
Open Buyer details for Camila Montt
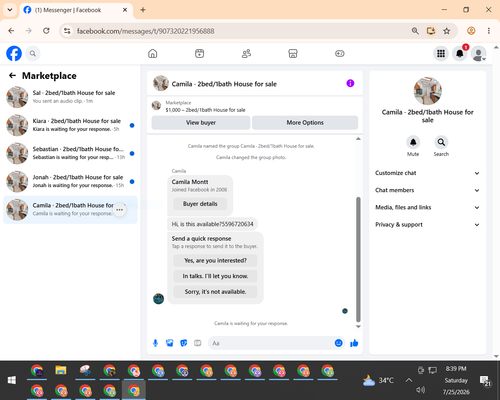(200, 204)
